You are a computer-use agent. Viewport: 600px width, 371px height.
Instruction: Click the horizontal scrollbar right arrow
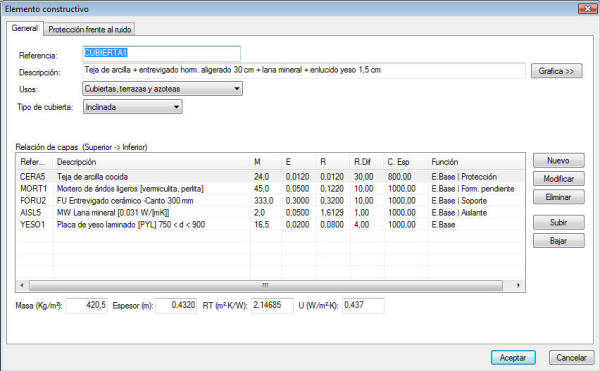(518, 285)
